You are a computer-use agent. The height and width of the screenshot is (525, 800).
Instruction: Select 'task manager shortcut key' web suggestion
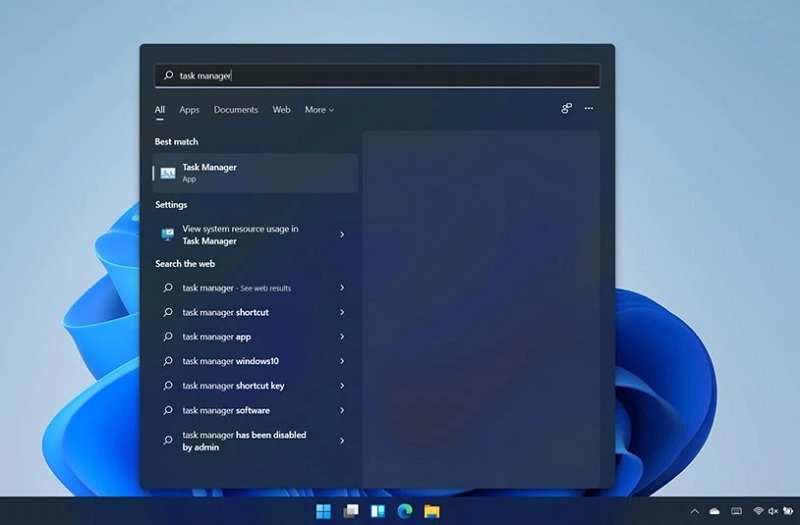pos(255,386)
